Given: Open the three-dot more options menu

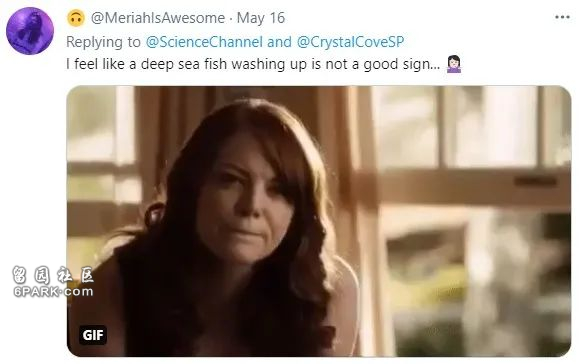Looking at the screenshot, I should 562,17.
